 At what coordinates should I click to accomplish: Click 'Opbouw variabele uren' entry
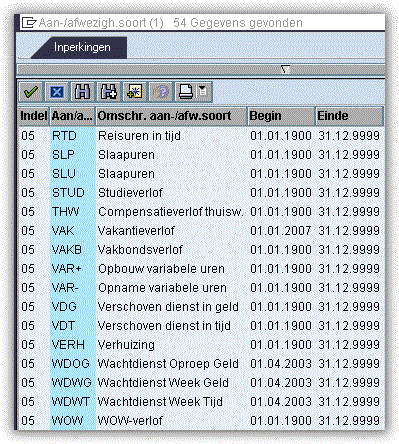tap(161, 269)
